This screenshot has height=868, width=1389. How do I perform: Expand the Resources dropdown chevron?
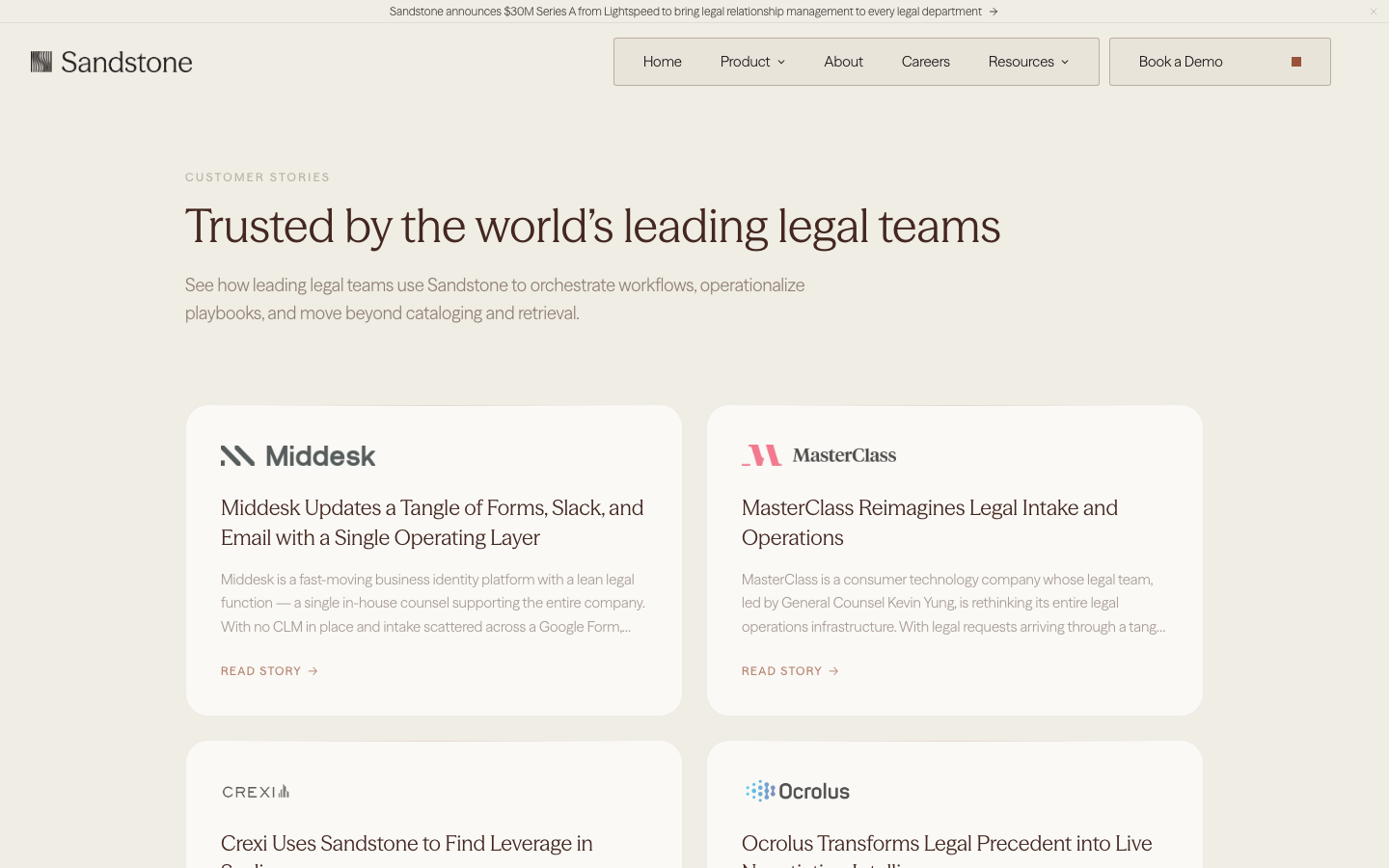(x=1065, y=62)
